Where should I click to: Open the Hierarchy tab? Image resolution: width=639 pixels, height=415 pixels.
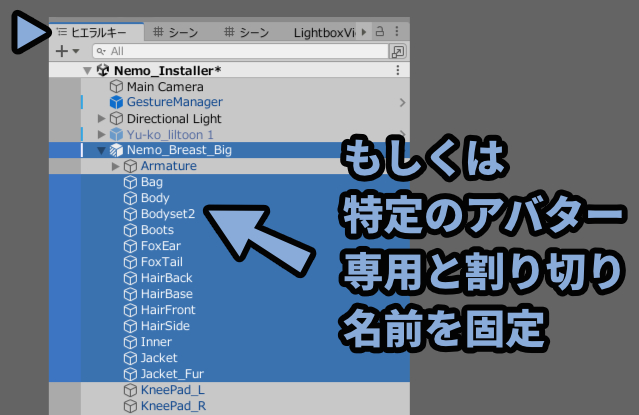97,32
